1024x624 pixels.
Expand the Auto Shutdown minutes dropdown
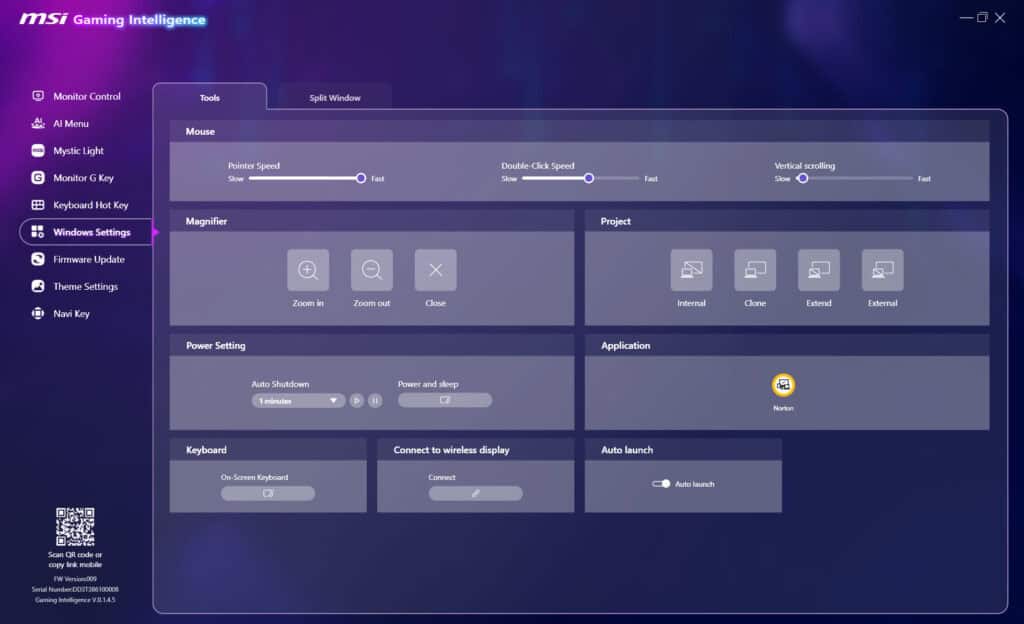point(298,400)
